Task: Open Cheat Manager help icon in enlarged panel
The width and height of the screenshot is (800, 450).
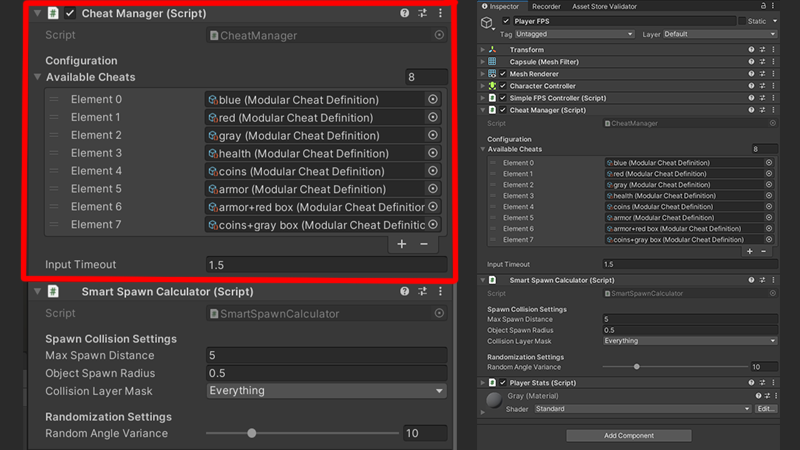Action: coord(405,13)
